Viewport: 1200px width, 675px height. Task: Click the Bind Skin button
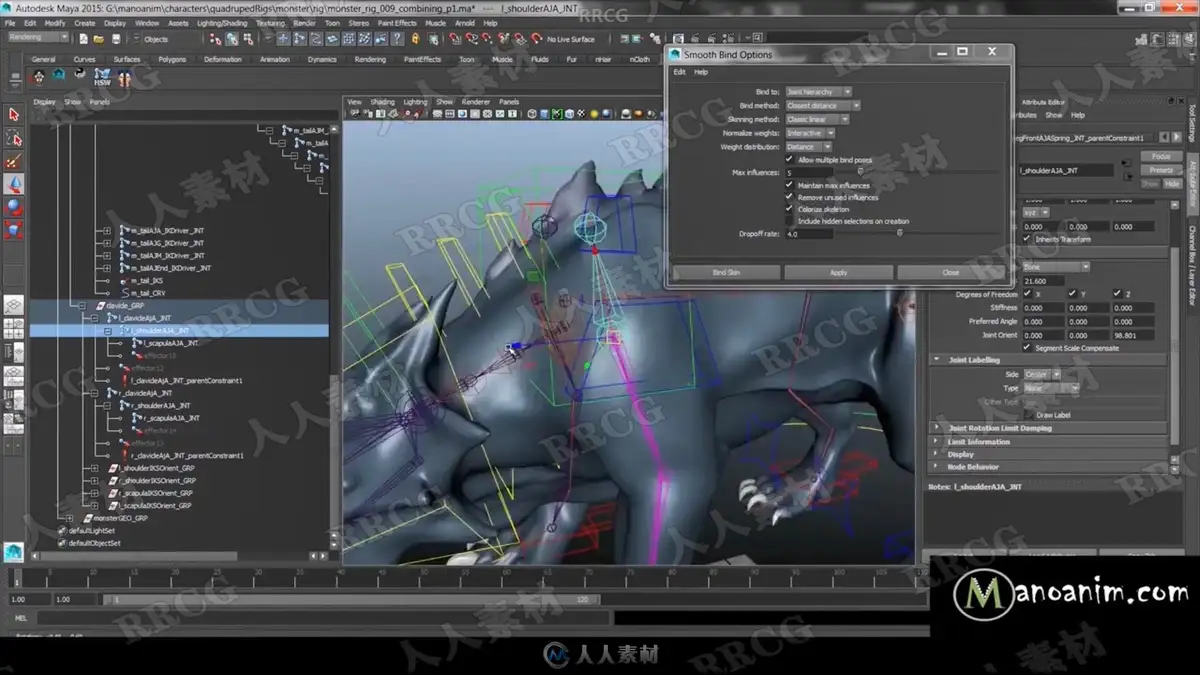tap(725, 272)
